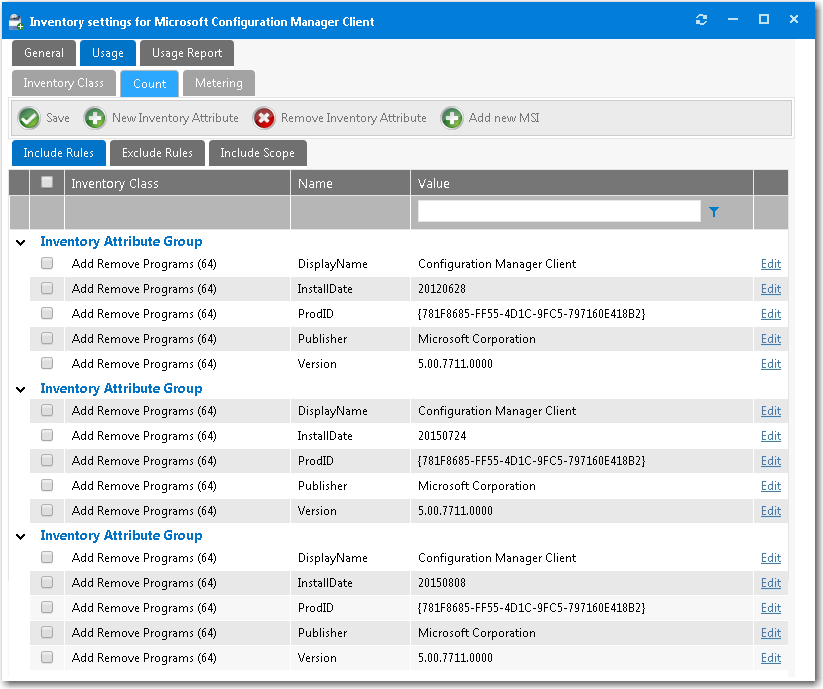Click the New Inventory Attribute plus icon

click(x=95, y=118)
